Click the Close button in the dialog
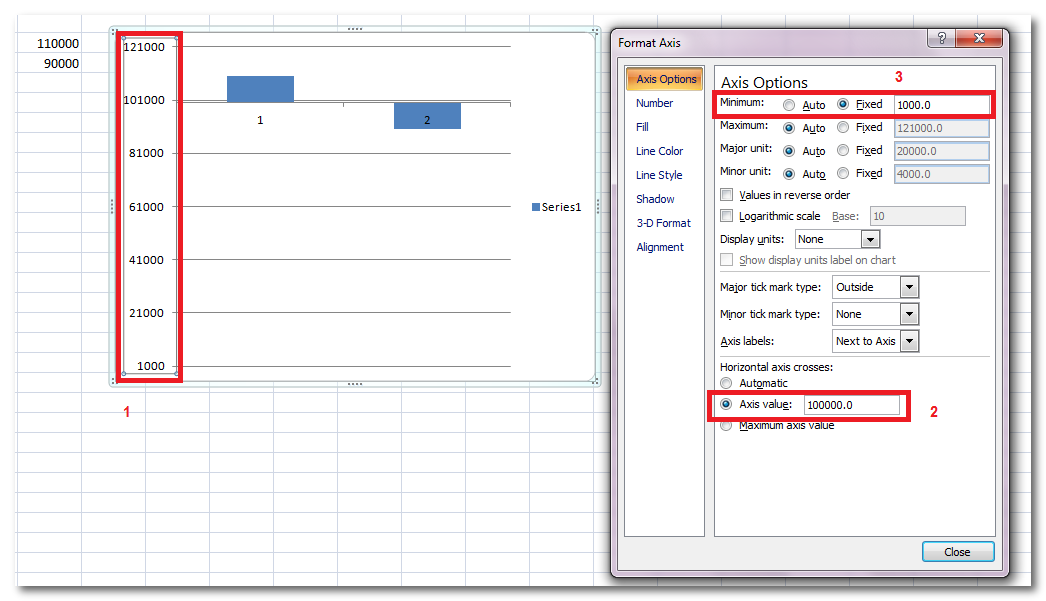Viewport: 1046px width, 601px height. (957, 552)
